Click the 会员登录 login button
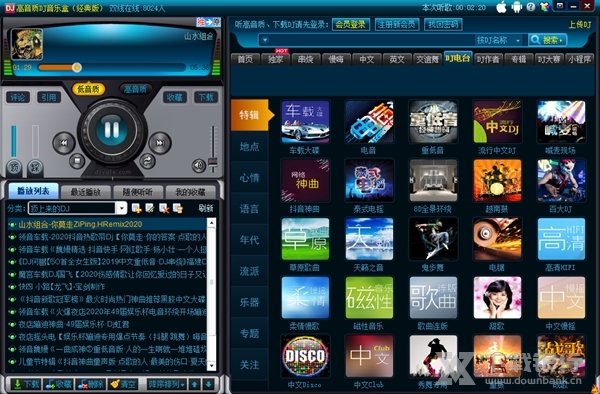Screen dimensions: 600x394 tap(351, 24)
